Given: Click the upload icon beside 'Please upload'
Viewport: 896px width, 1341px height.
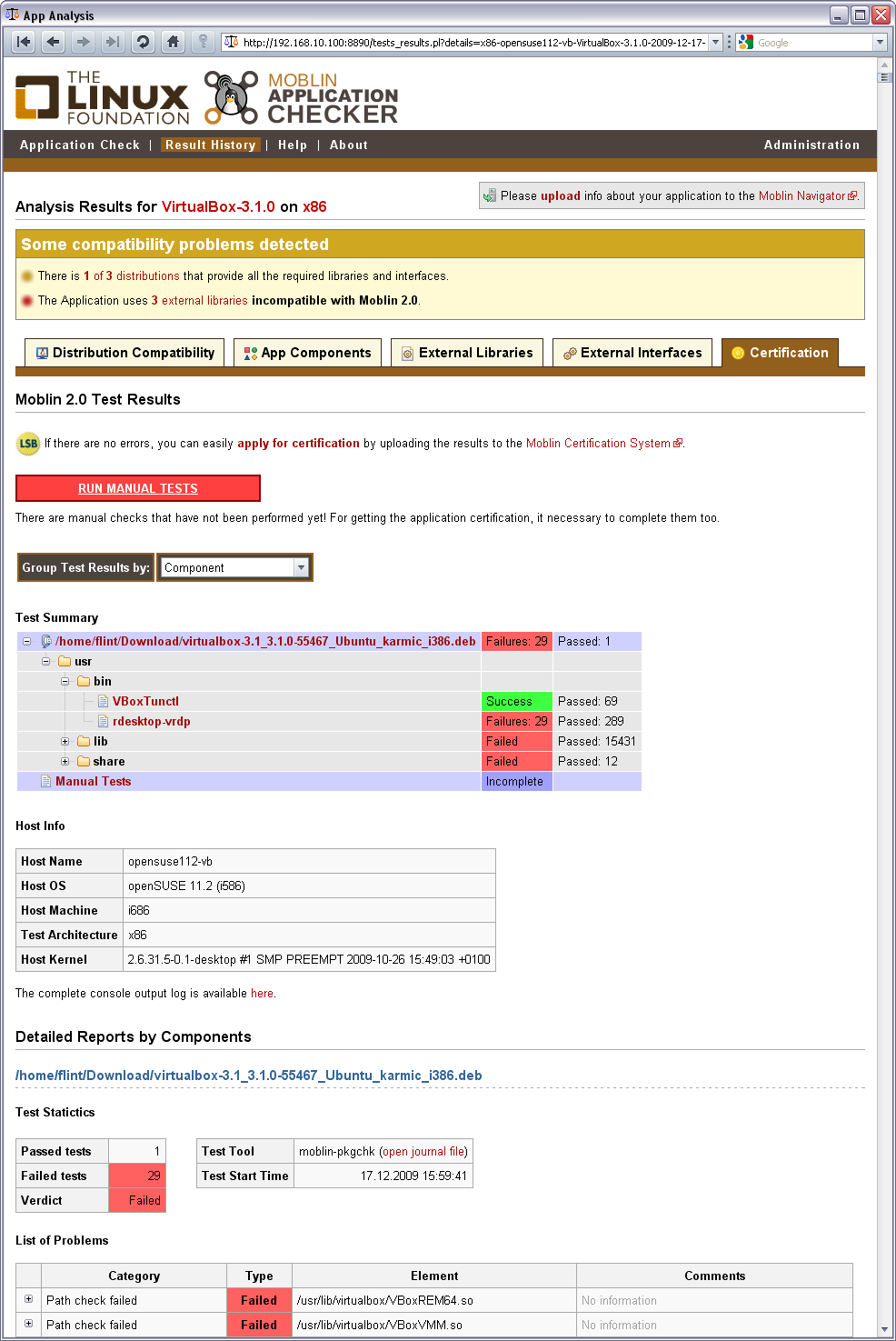Looking at the screenshot, I should (x=490, y=195).
